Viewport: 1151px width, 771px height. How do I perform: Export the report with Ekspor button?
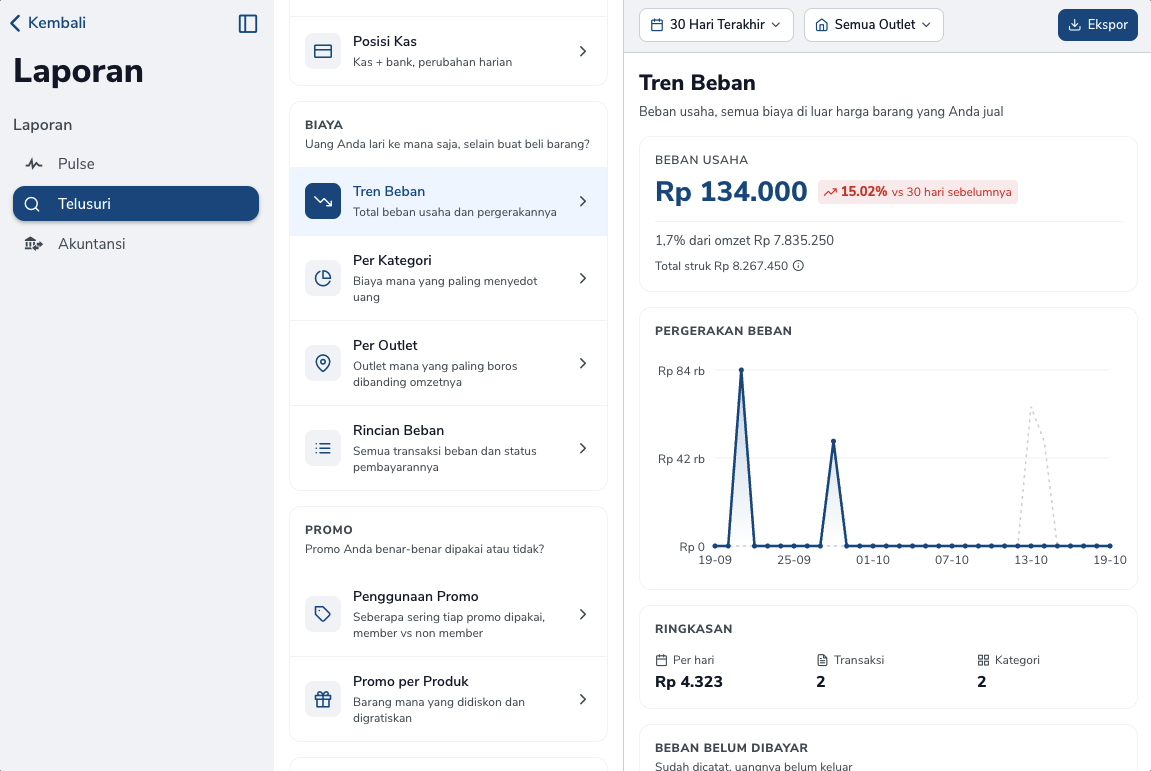(x=1097, y=25)
